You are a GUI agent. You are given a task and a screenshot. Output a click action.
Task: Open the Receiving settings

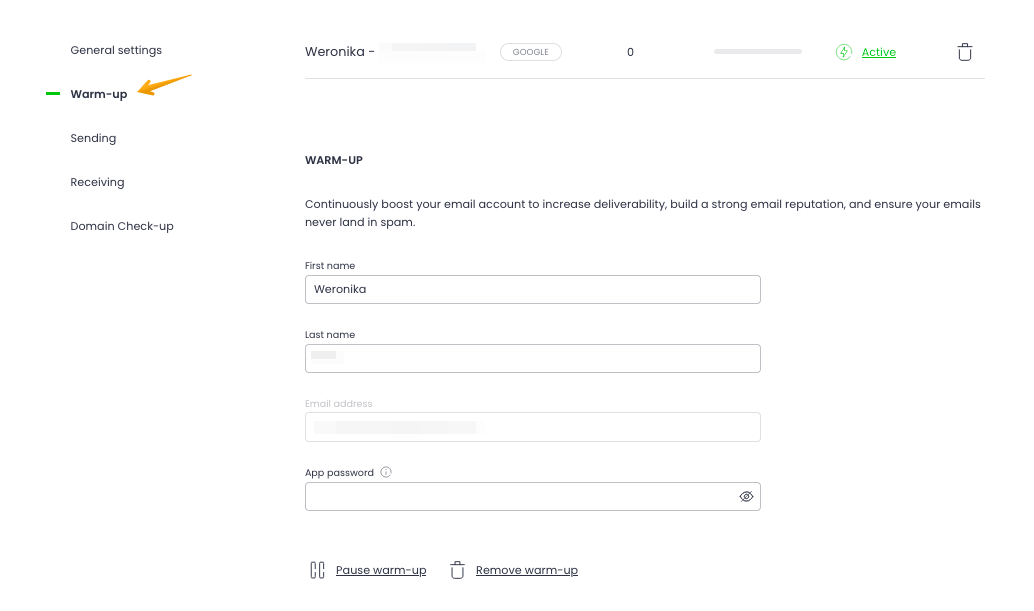point(97,182)
